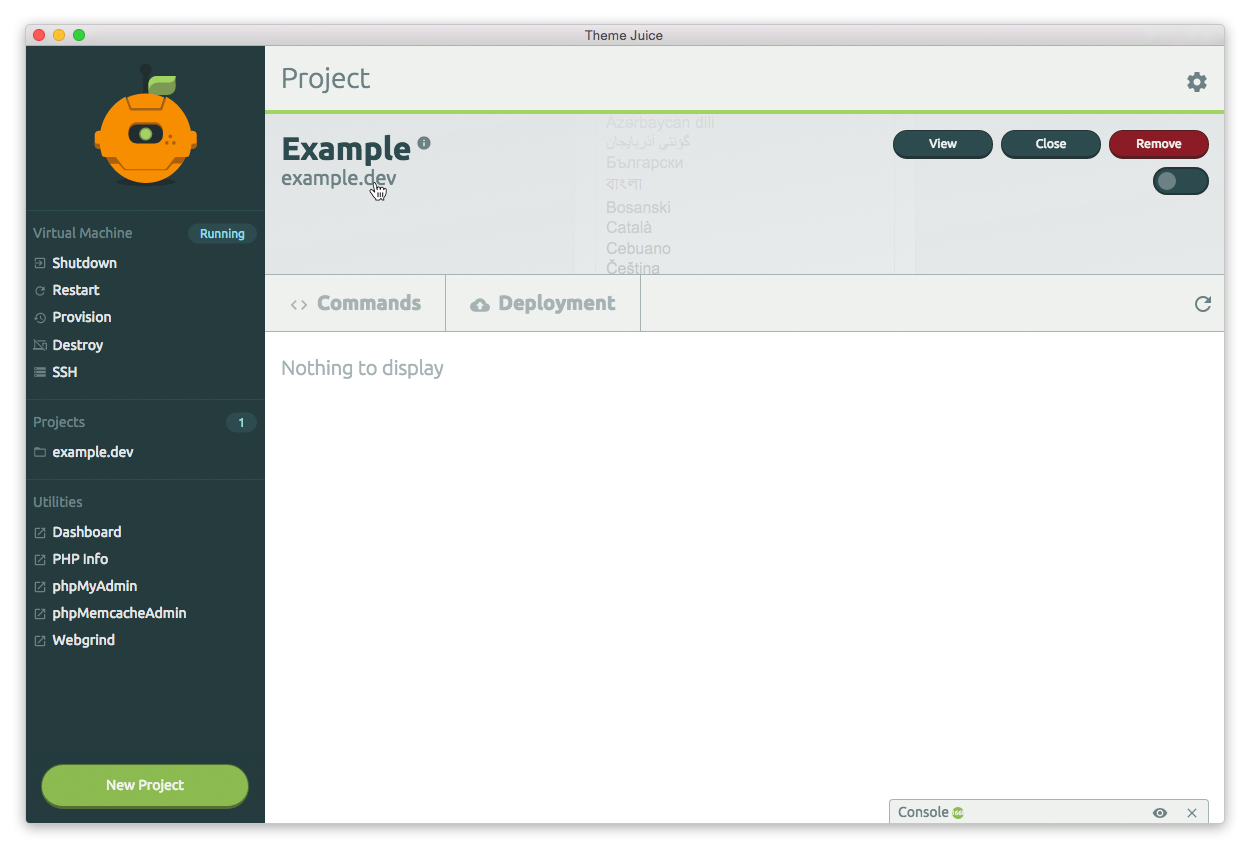Click the View button

point(943,144)
